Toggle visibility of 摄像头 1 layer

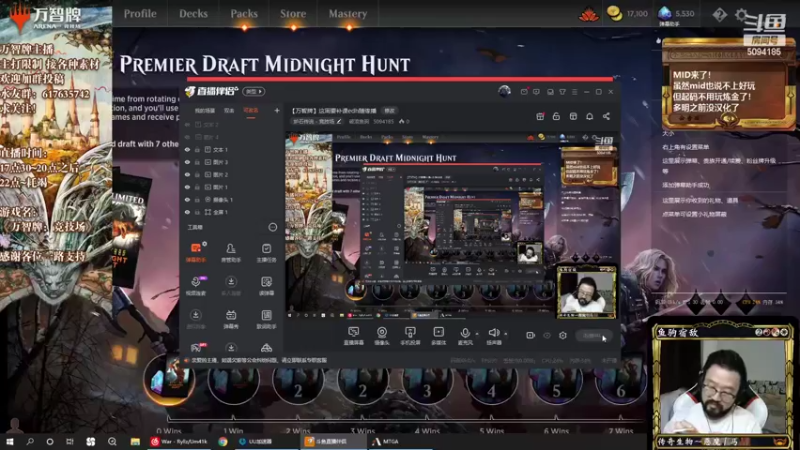187,199
